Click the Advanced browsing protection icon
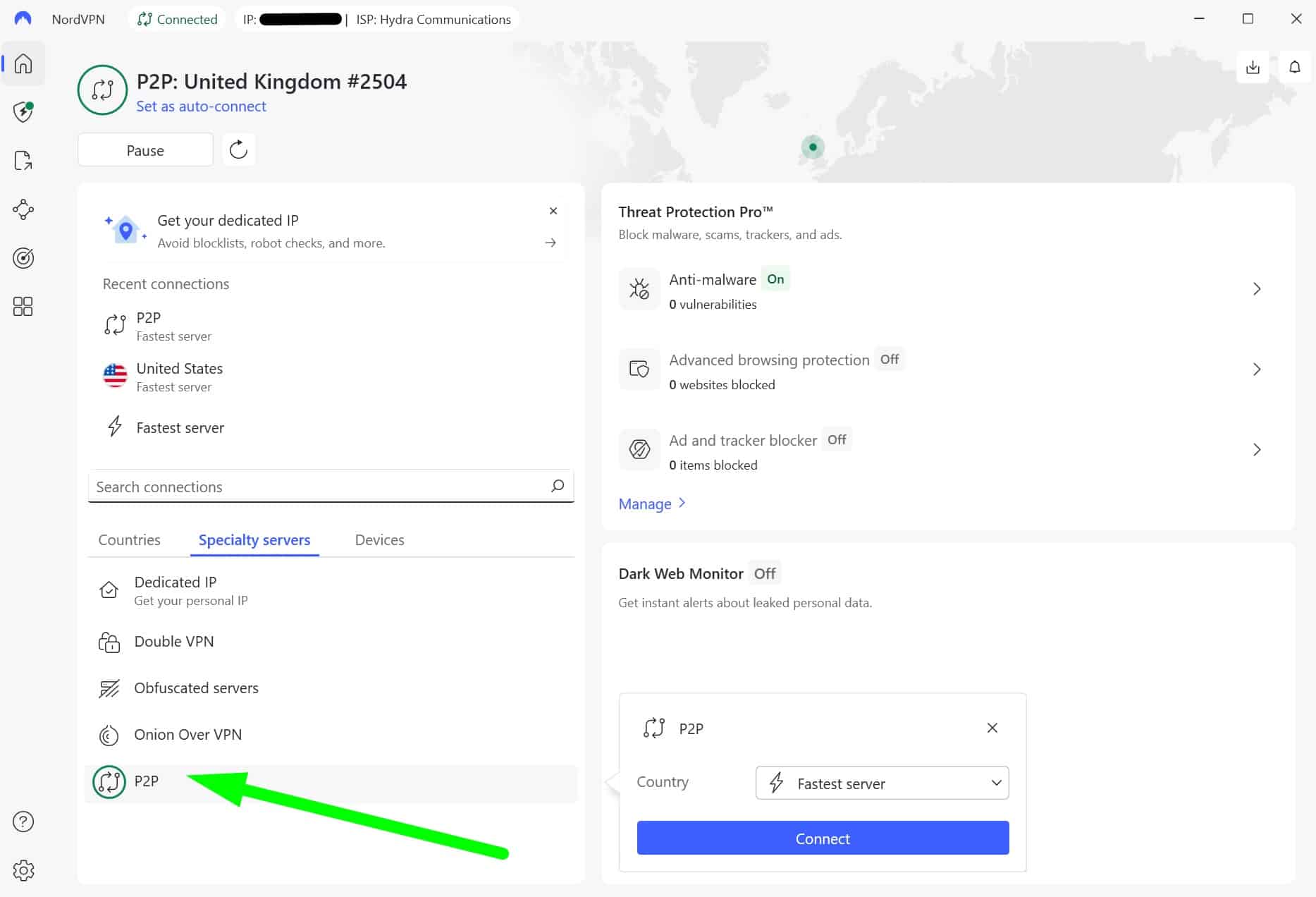The width and height of the screenshot is (1316, 897). (639, 369)
